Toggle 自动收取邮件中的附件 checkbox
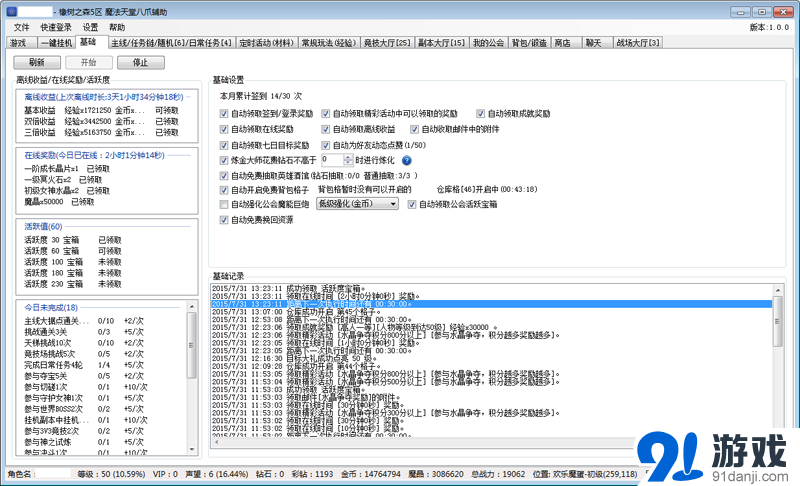The width and height of the screenshot is (800, 486). (x=414, y=130)
